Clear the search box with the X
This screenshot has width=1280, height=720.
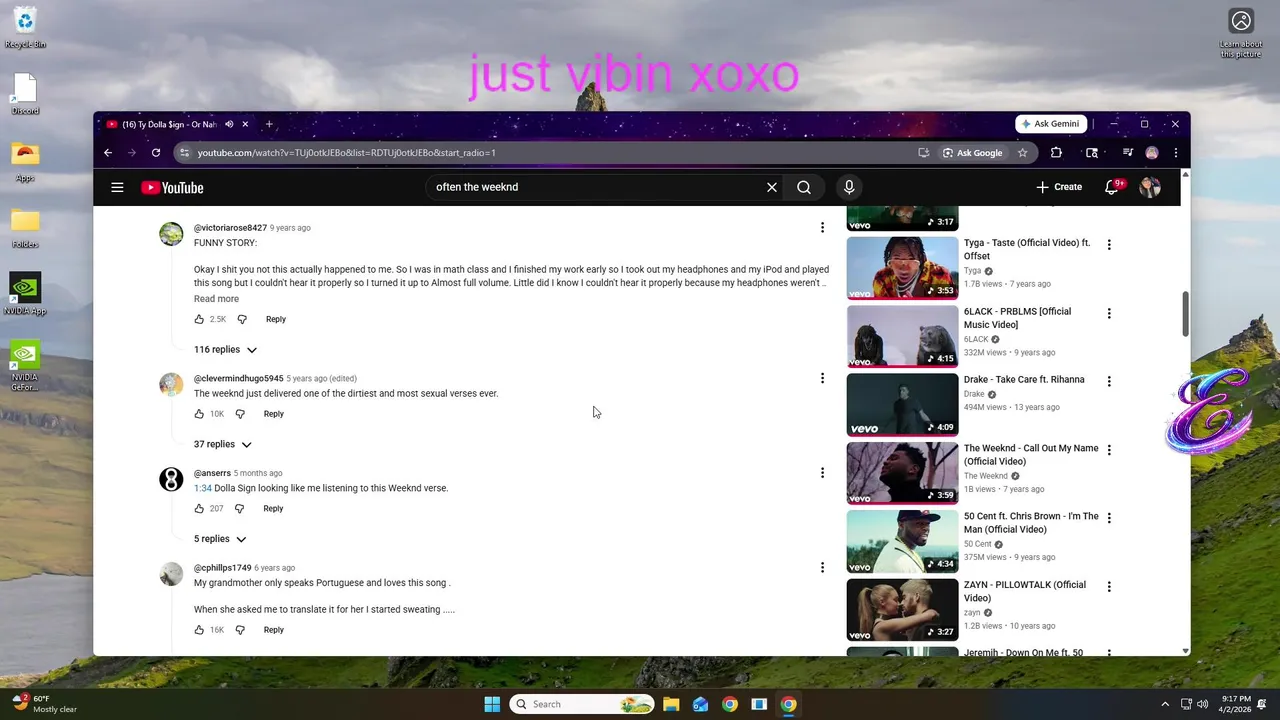772,187
